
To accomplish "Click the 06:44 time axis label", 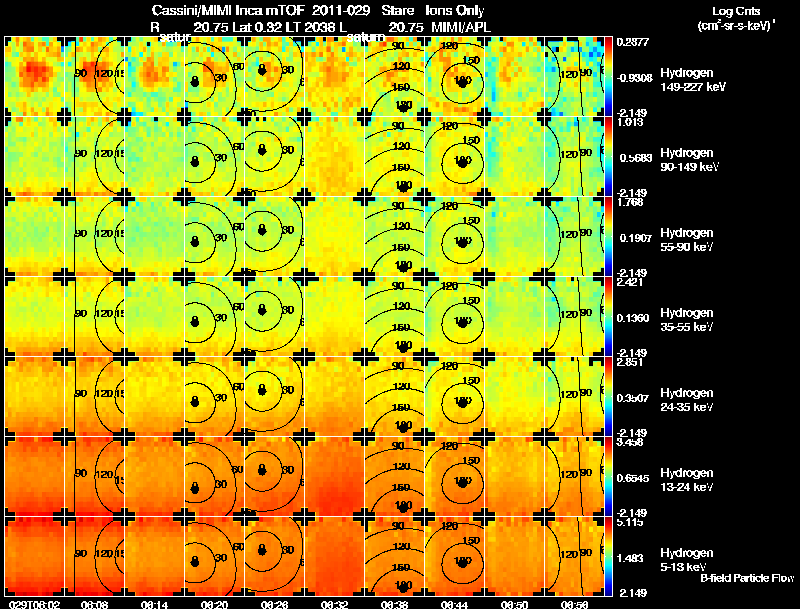I will click(454, 605).
